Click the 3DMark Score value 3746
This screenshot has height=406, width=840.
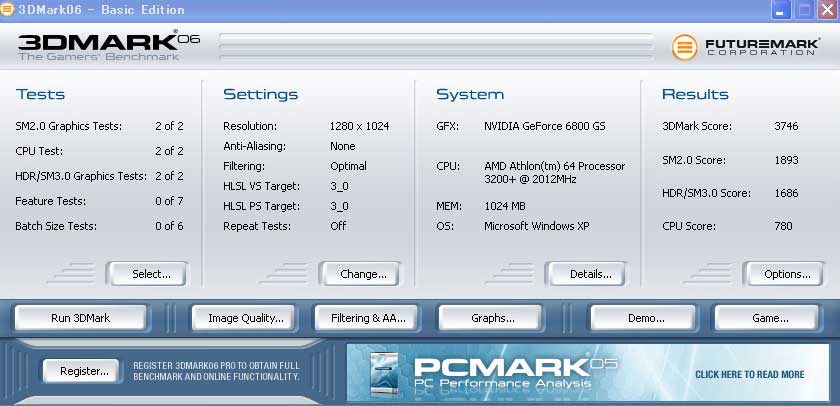[786, 126]
